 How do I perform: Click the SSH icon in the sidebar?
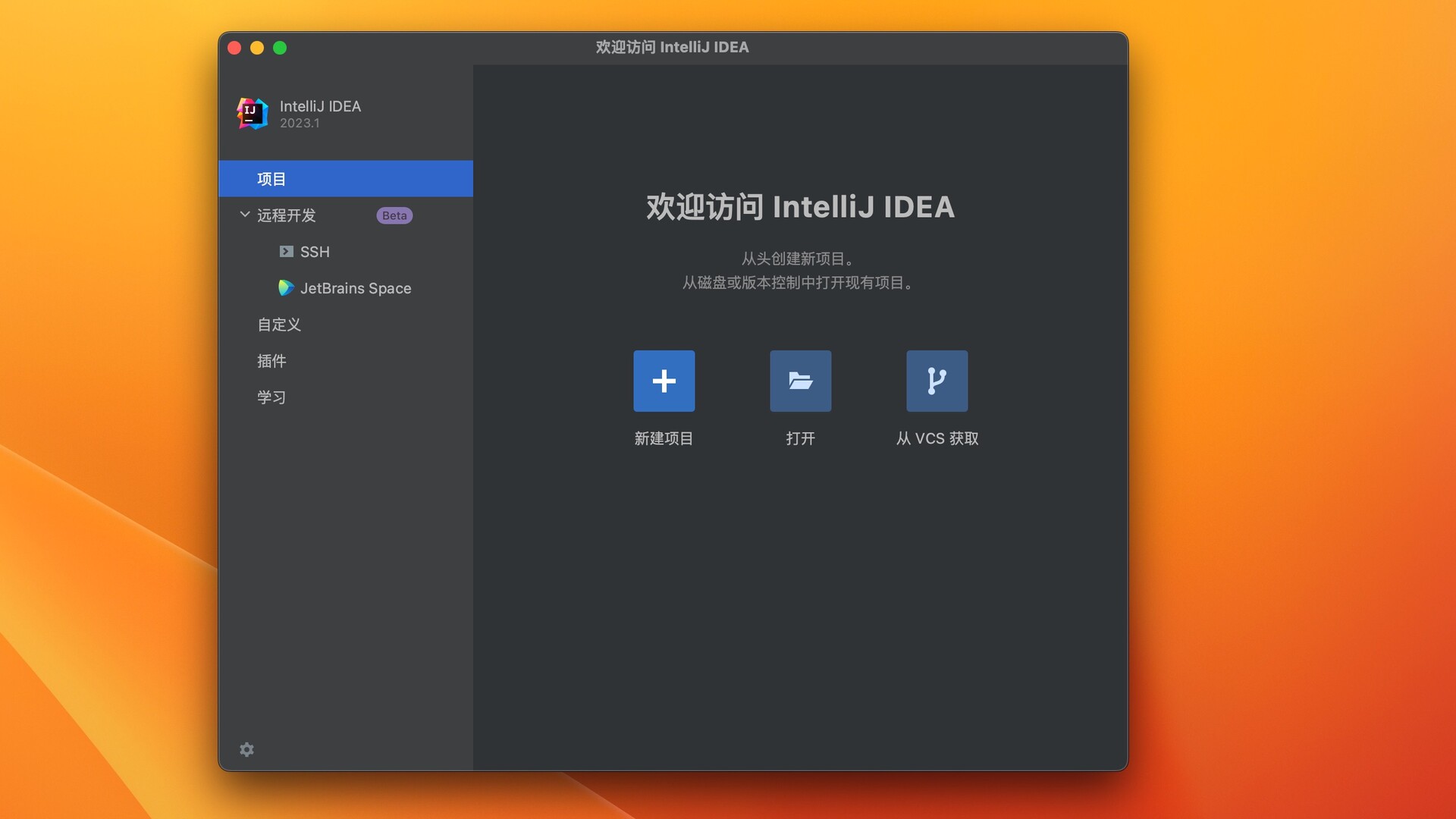coord(286,251)
